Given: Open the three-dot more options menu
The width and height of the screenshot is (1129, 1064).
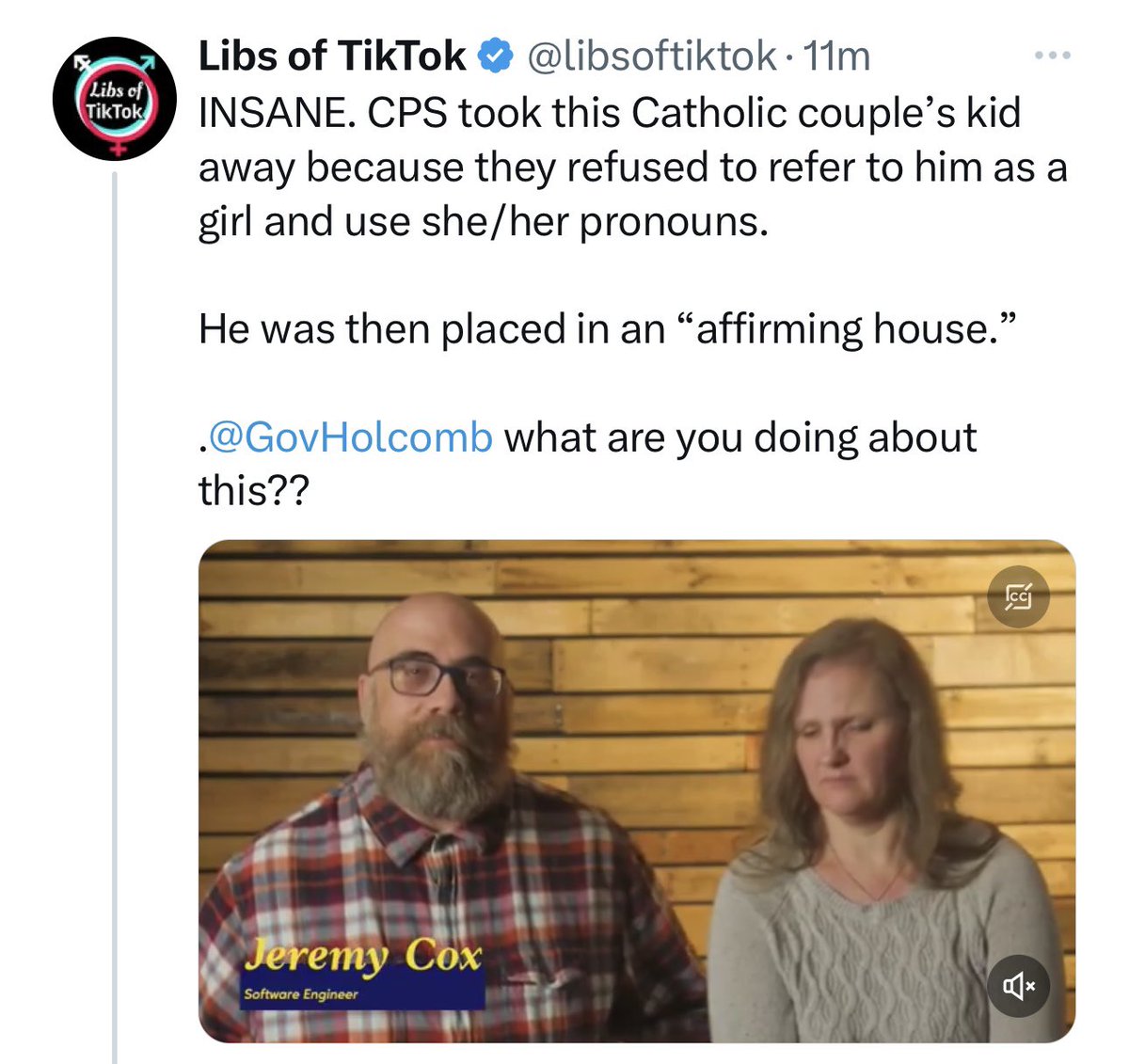Looking at the screenshot, I should click(x=1052, y=56).
